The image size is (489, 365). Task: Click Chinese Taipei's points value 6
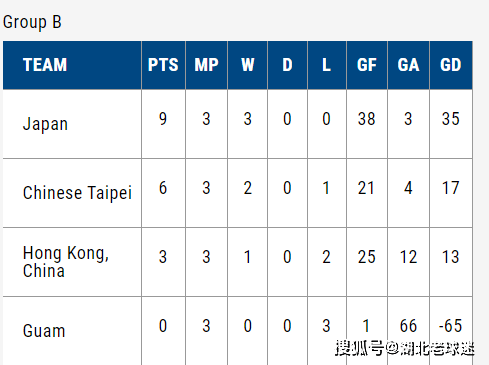pos(163,188)
